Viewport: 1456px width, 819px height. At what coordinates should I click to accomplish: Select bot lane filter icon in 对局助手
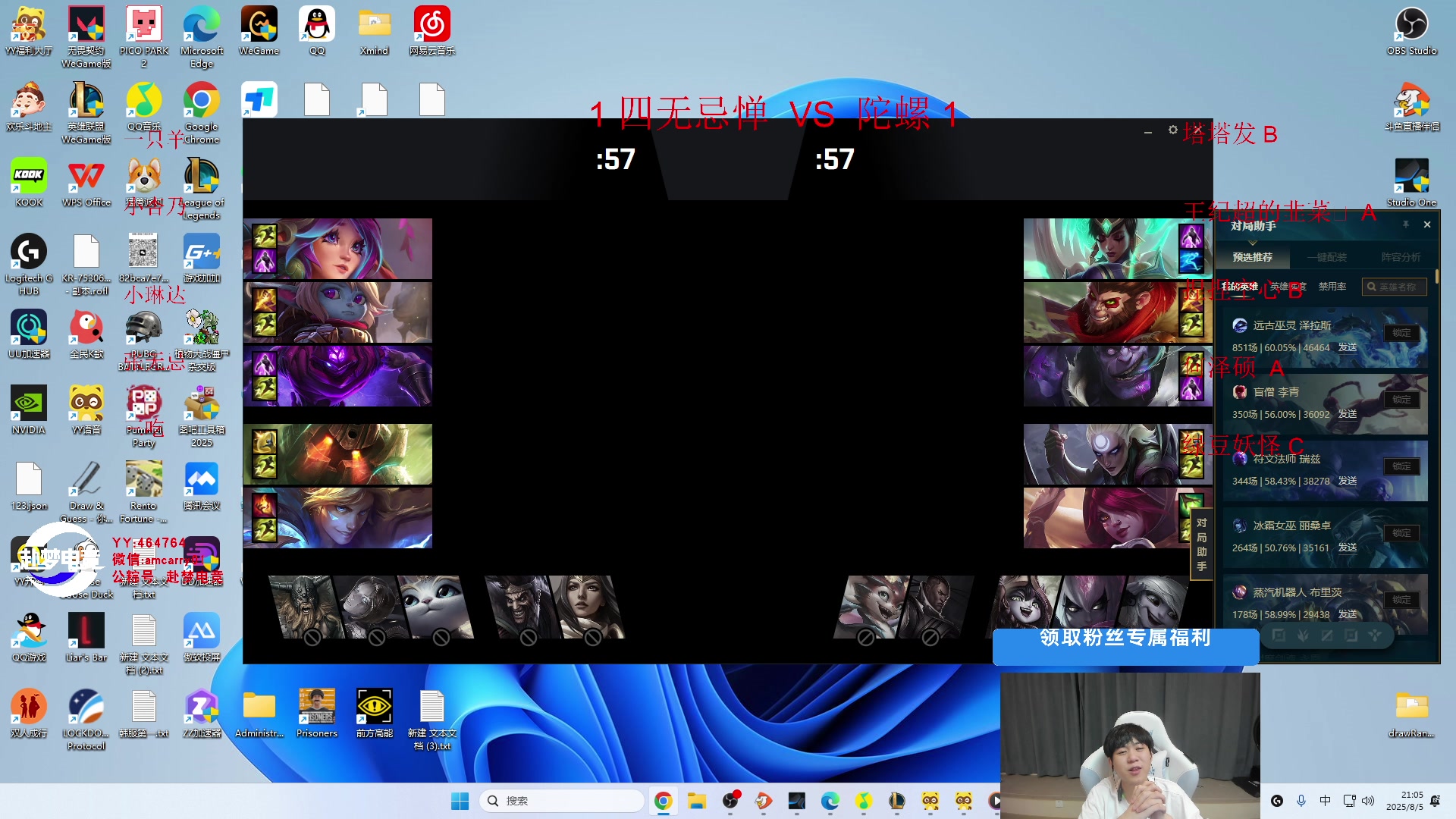coord(1351,635)
